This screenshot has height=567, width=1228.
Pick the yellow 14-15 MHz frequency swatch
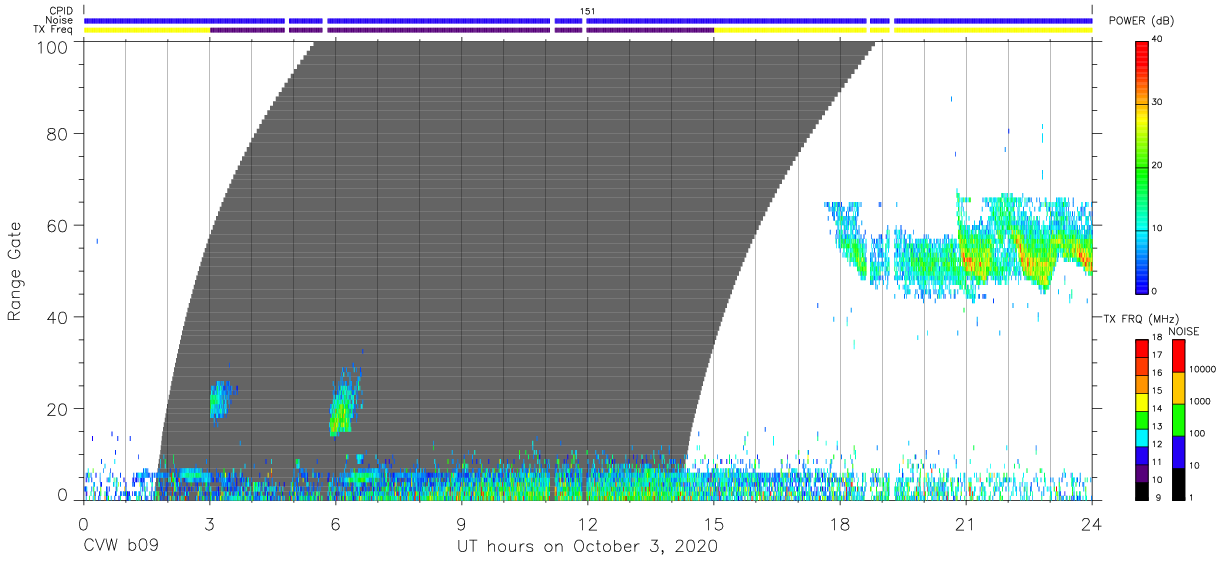tap(1141, 400)
